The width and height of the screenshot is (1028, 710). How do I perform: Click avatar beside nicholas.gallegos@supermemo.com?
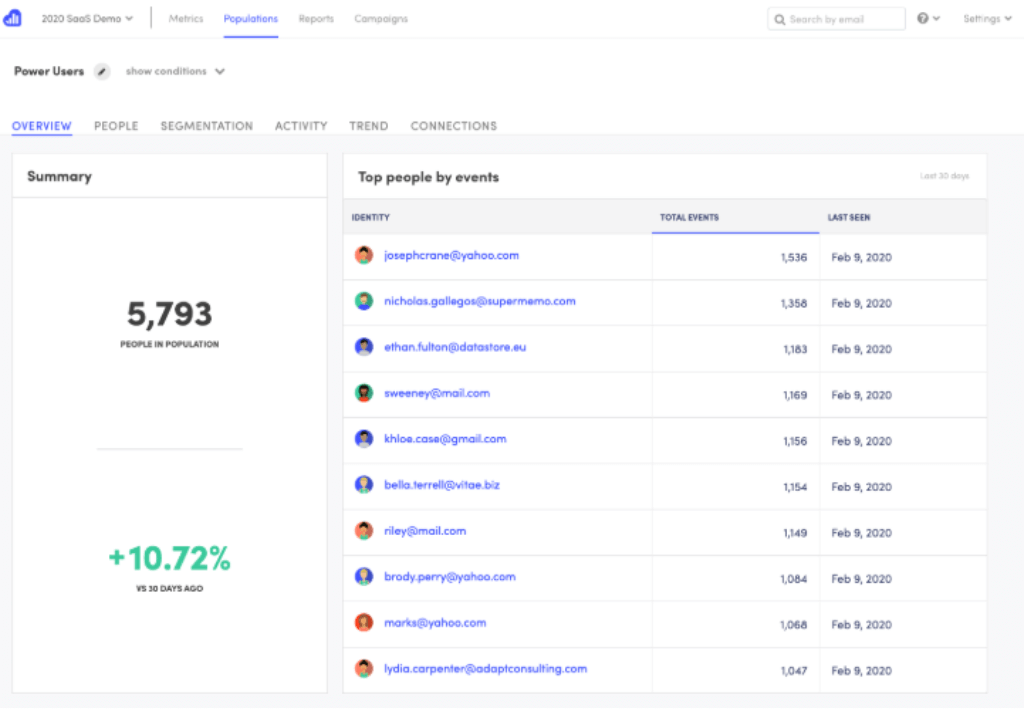pos(364,302)
